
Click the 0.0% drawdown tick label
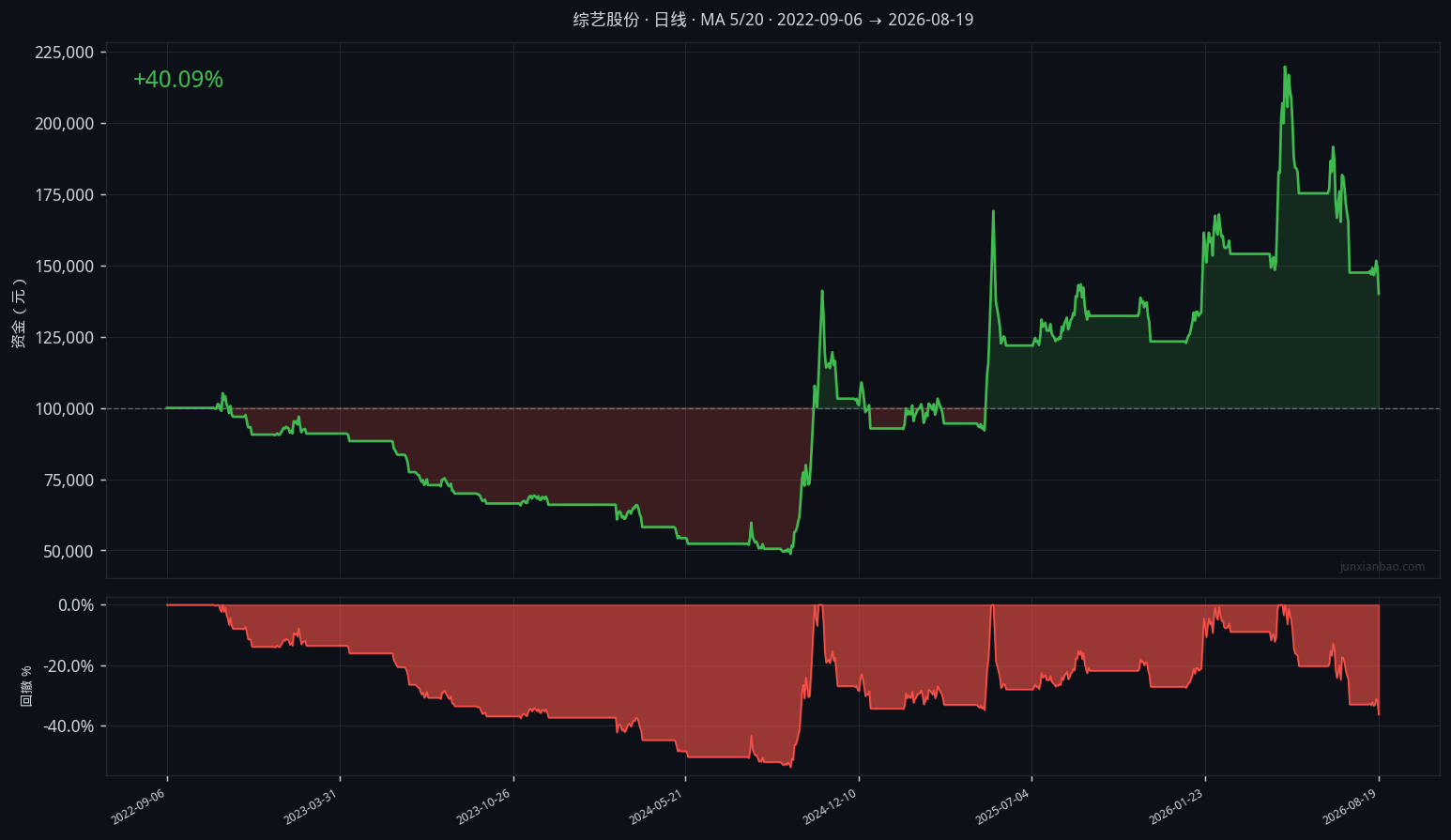click(x=76, y=605)
